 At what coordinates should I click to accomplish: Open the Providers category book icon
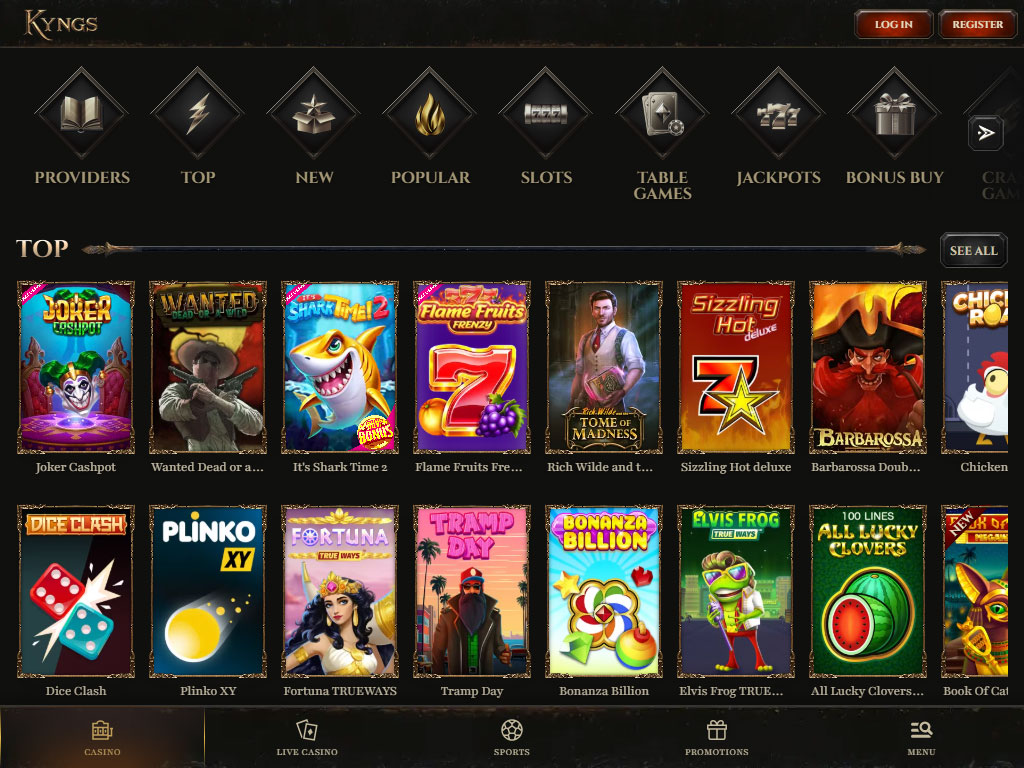click(82, 114)
